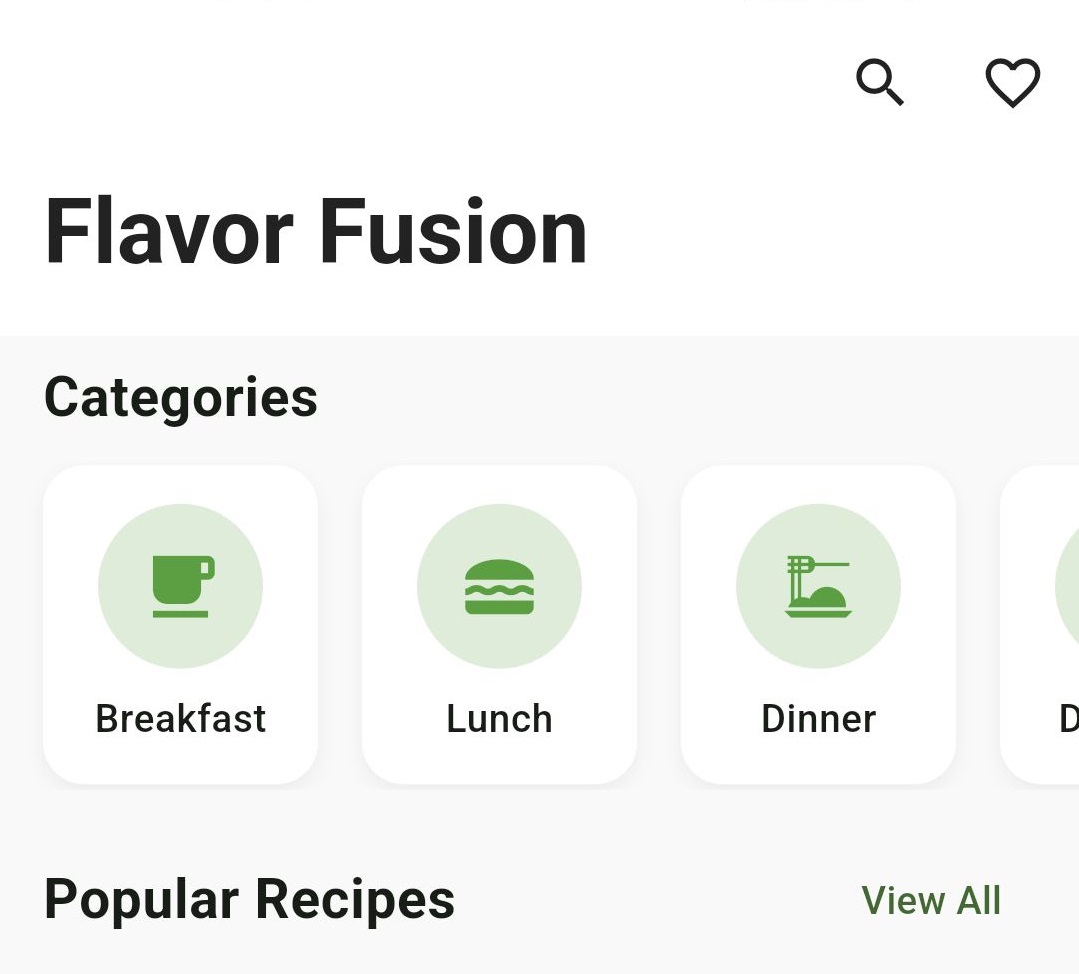1079x974 pixels.
Task: Open the Dinner category card
Action: (818, 625)
